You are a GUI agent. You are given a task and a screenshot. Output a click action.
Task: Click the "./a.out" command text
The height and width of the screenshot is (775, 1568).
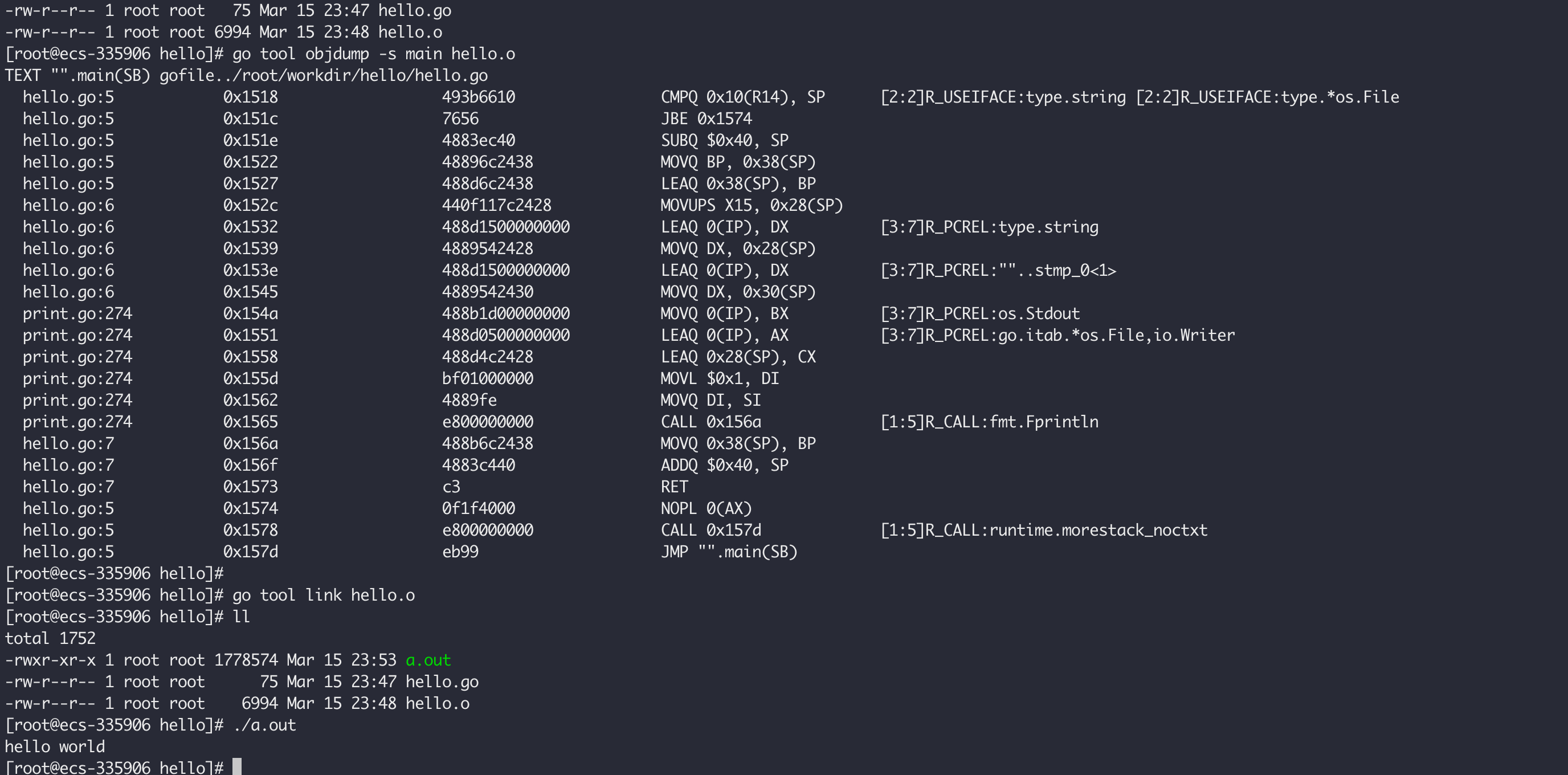point(264,725)
